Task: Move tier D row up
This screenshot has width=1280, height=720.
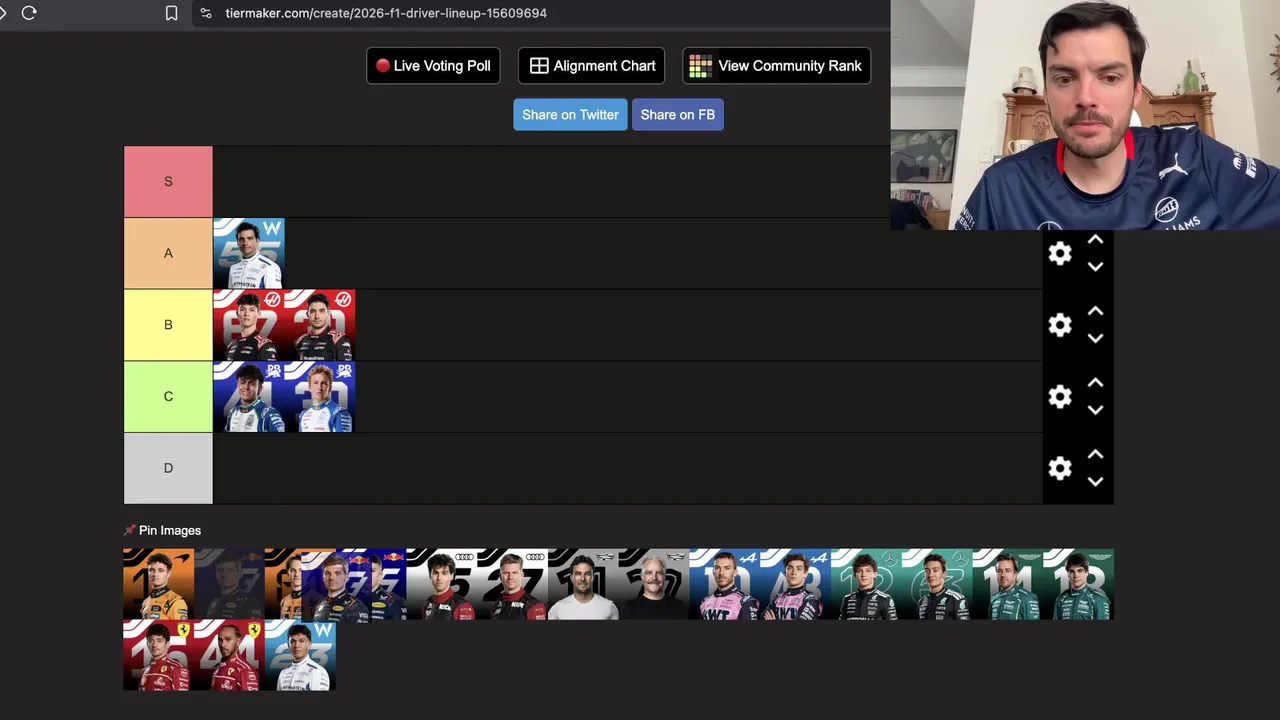Action: click(x=1095, y=454)
